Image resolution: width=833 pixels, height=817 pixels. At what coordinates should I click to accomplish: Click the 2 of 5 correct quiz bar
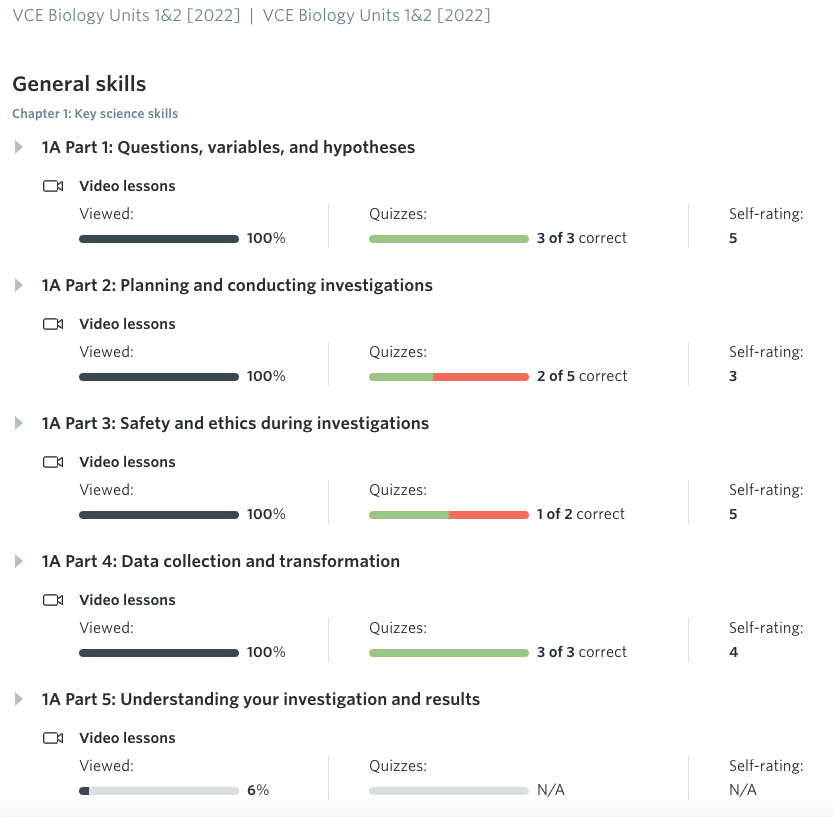pos(448,377)
